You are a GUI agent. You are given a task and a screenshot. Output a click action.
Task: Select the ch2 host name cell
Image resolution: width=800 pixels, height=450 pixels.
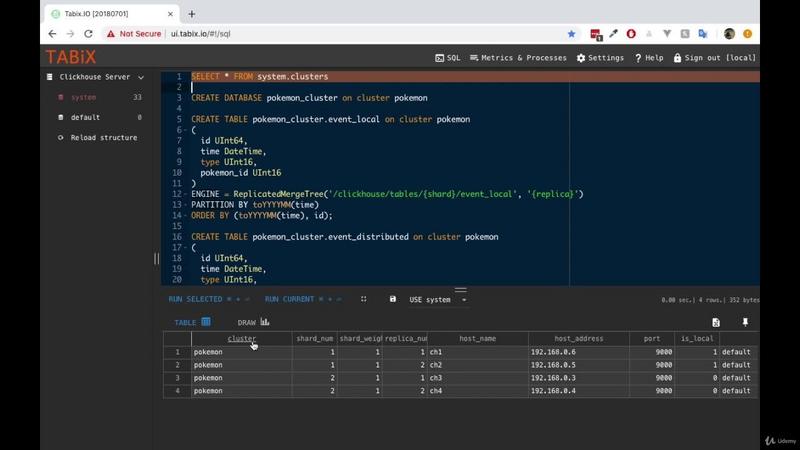point(478,365)
